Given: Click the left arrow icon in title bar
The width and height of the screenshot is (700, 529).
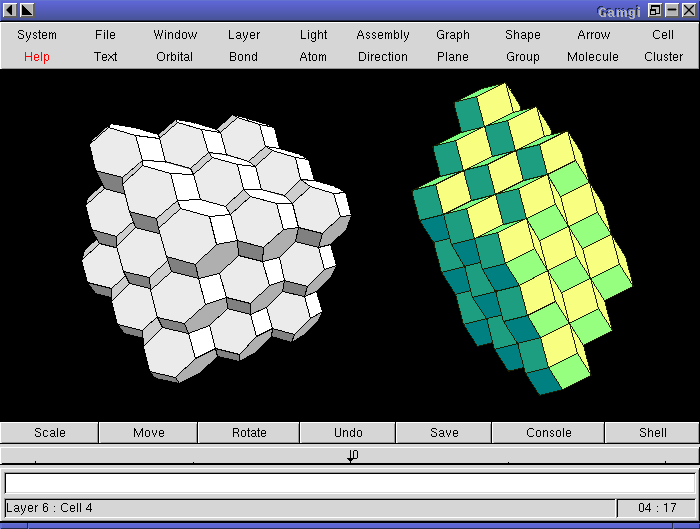Looking at the screenshot, I should [x=10, y=10].
